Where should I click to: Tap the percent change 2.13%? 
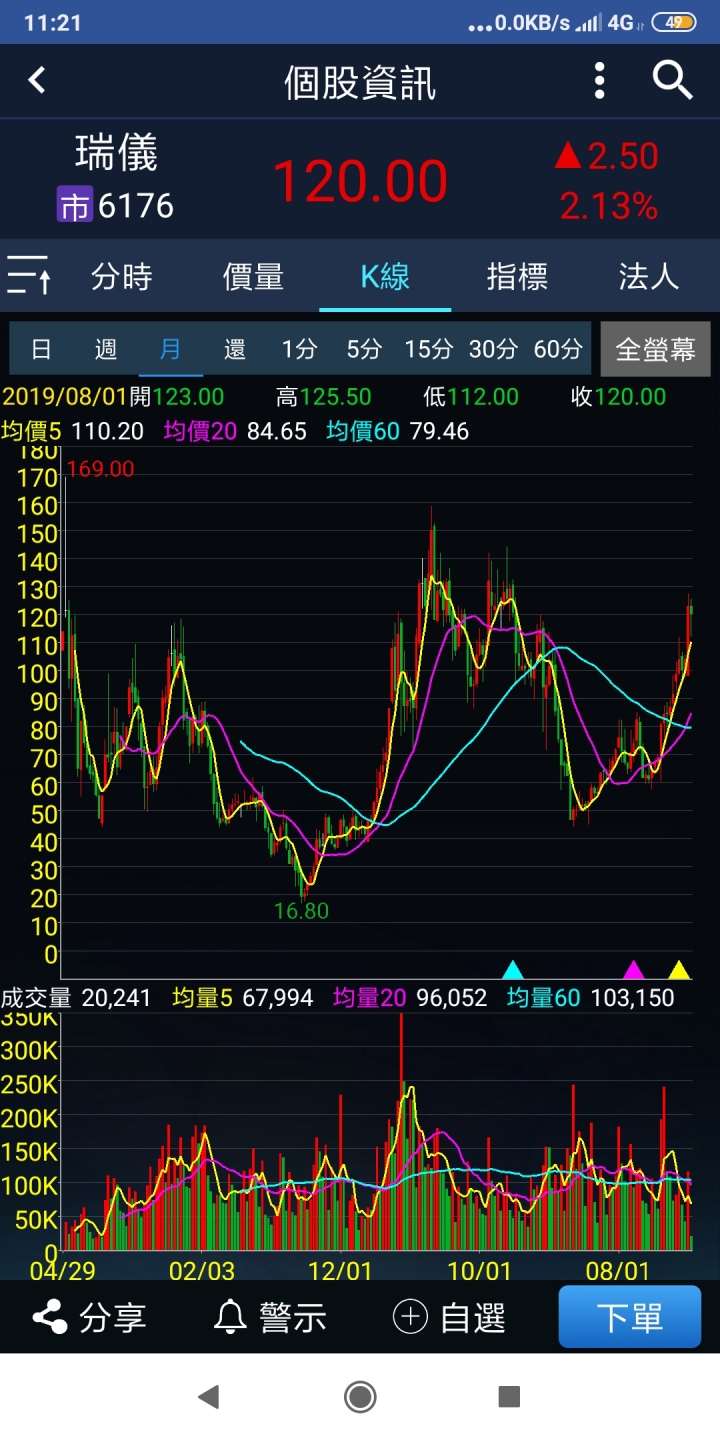coord(609,207)
